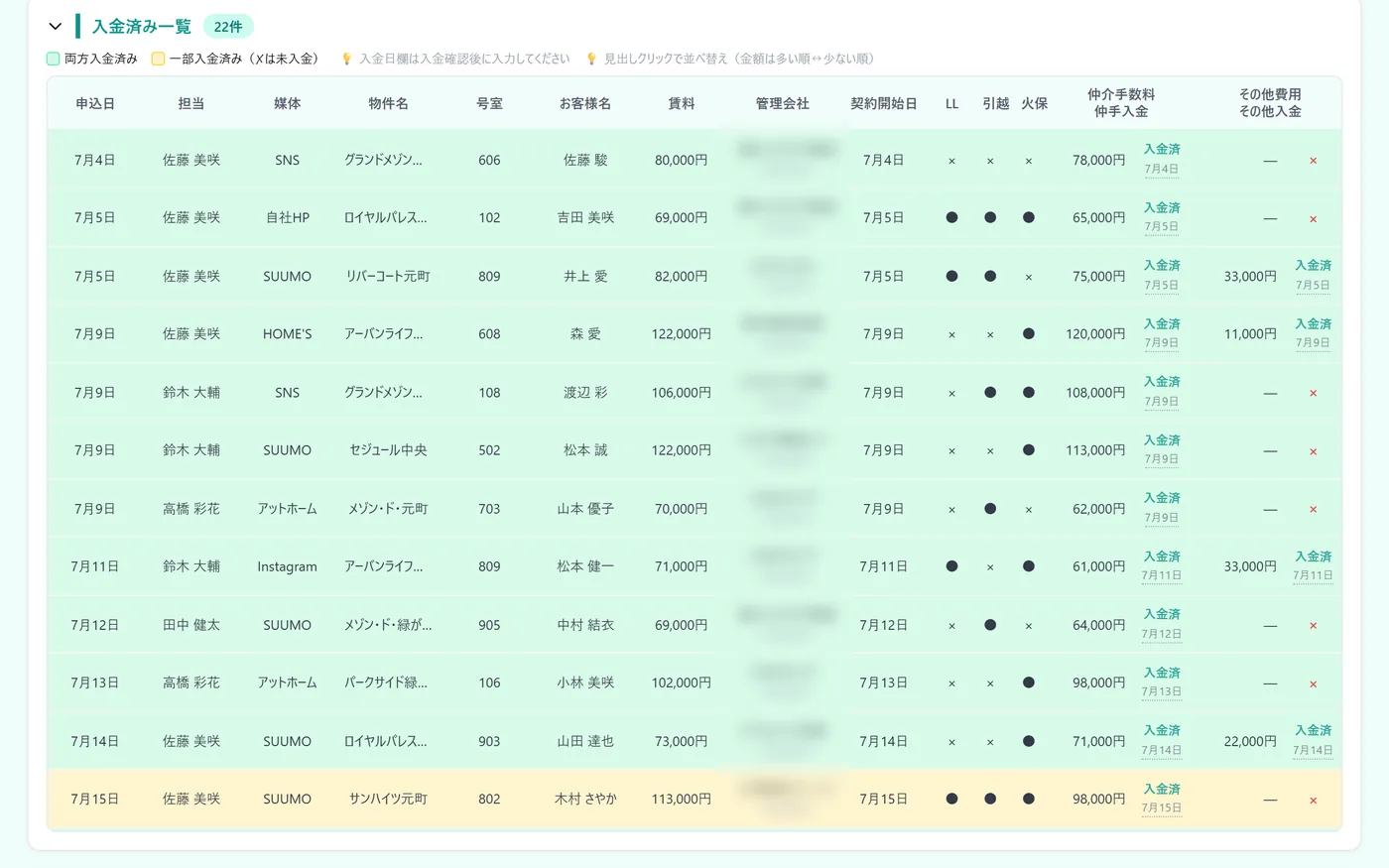Click customer name 山田 達也
Image resolution: width=1389 pixels, height=868 pixels.
[585, 741]
